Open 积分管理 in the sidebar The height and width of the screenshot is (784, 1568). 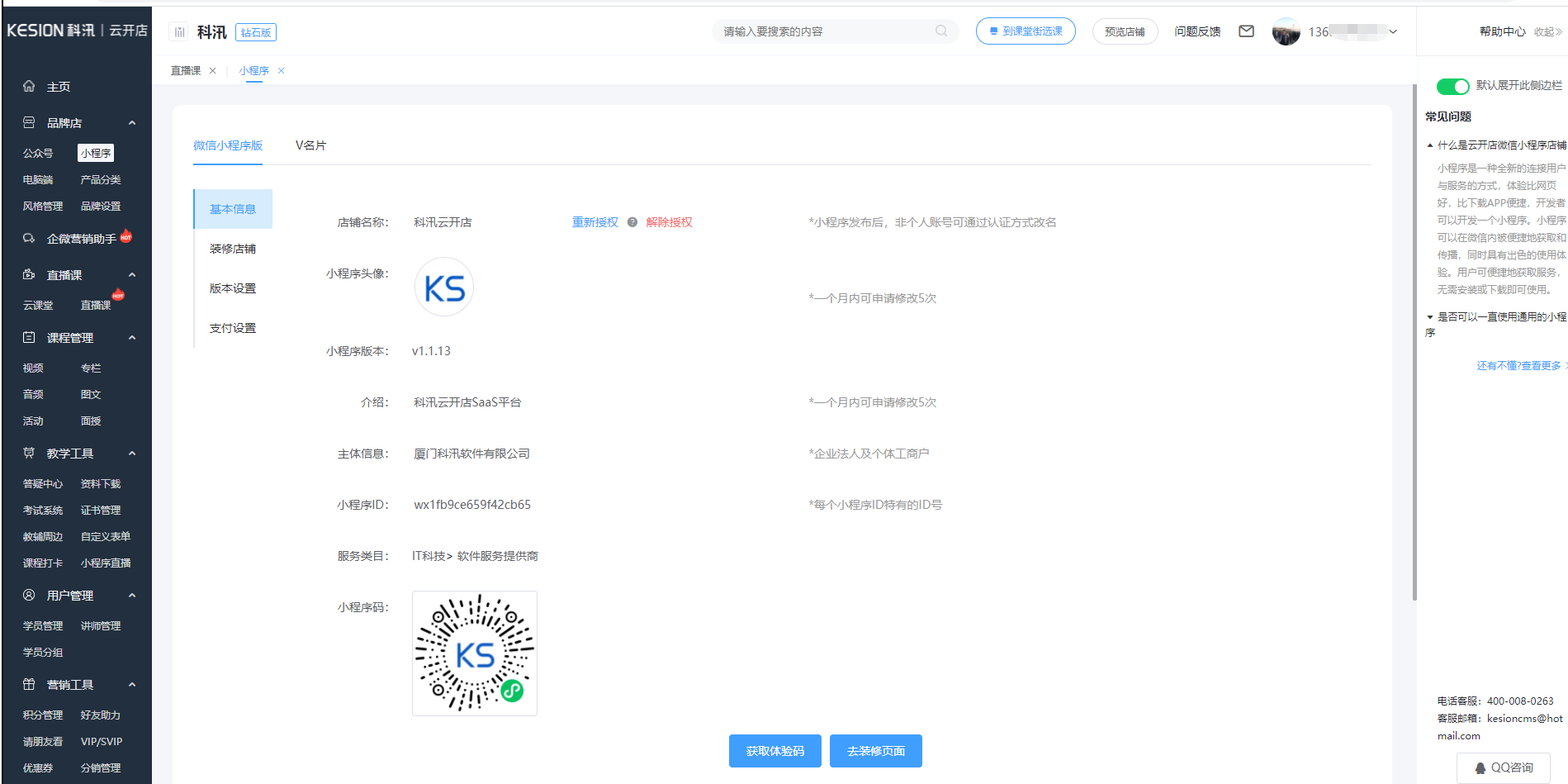tap(43, 715)
